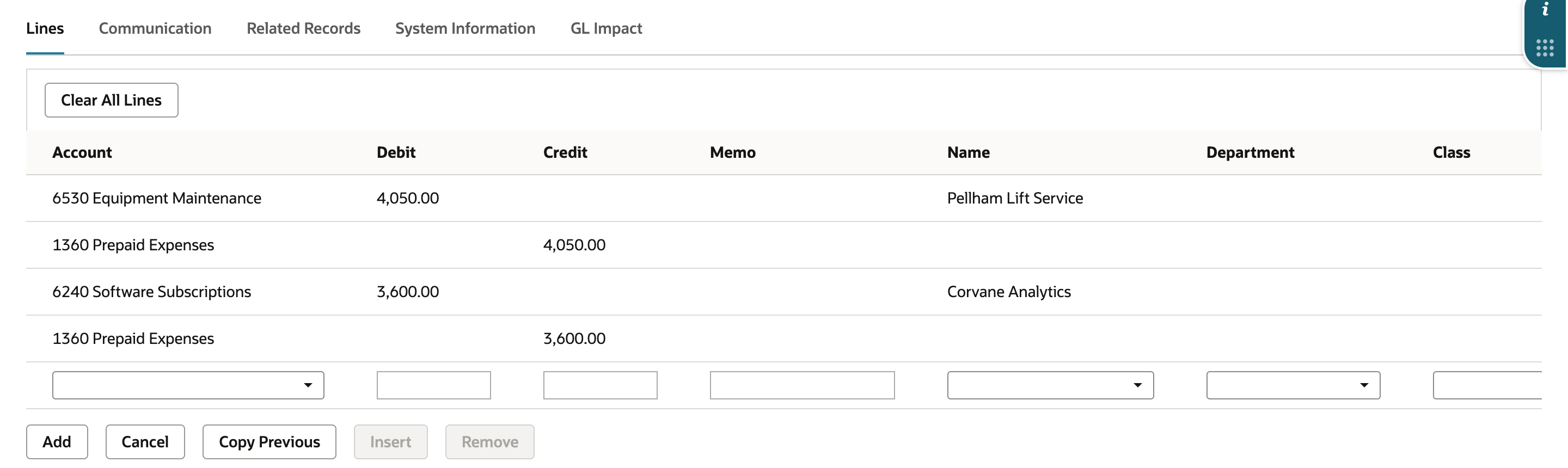1568x468 pixels.
Task: Click the 3,600.00 credit amount
Action: pos(574,339)
